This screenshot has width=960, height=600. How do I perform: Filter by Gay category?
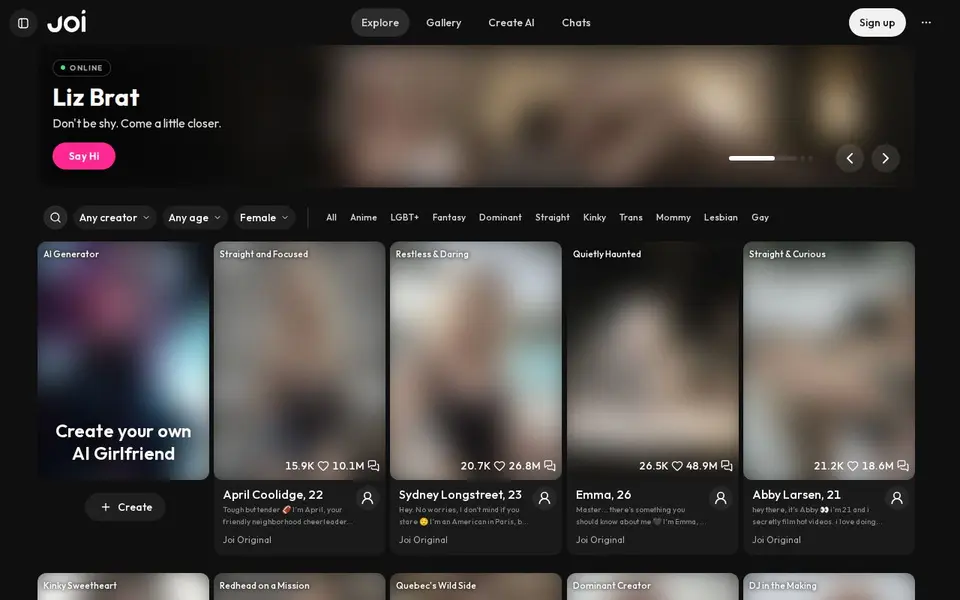click(760, 217)
